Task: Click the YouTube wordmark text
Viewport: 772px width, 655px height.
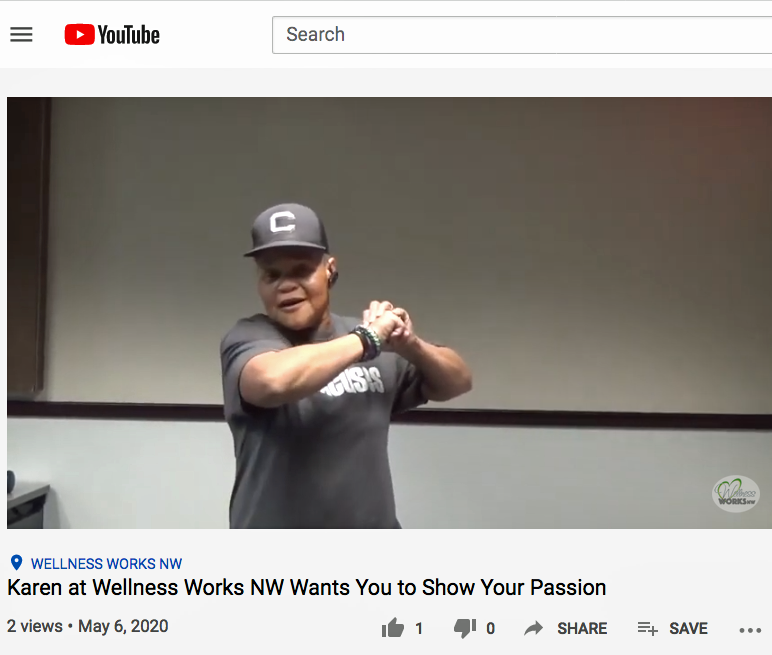Action: coord(129,35)
